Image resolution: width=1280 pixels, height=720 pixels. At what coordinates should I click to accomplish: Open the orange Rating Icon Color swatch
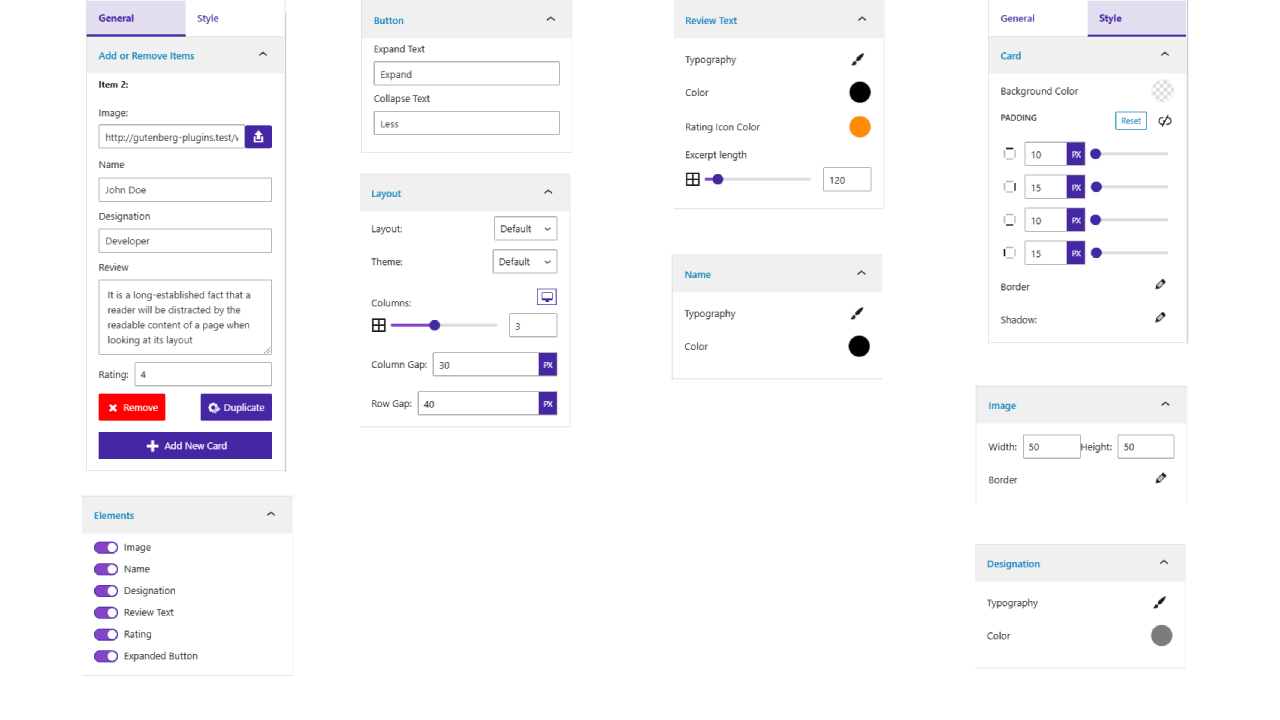[860, 127]
